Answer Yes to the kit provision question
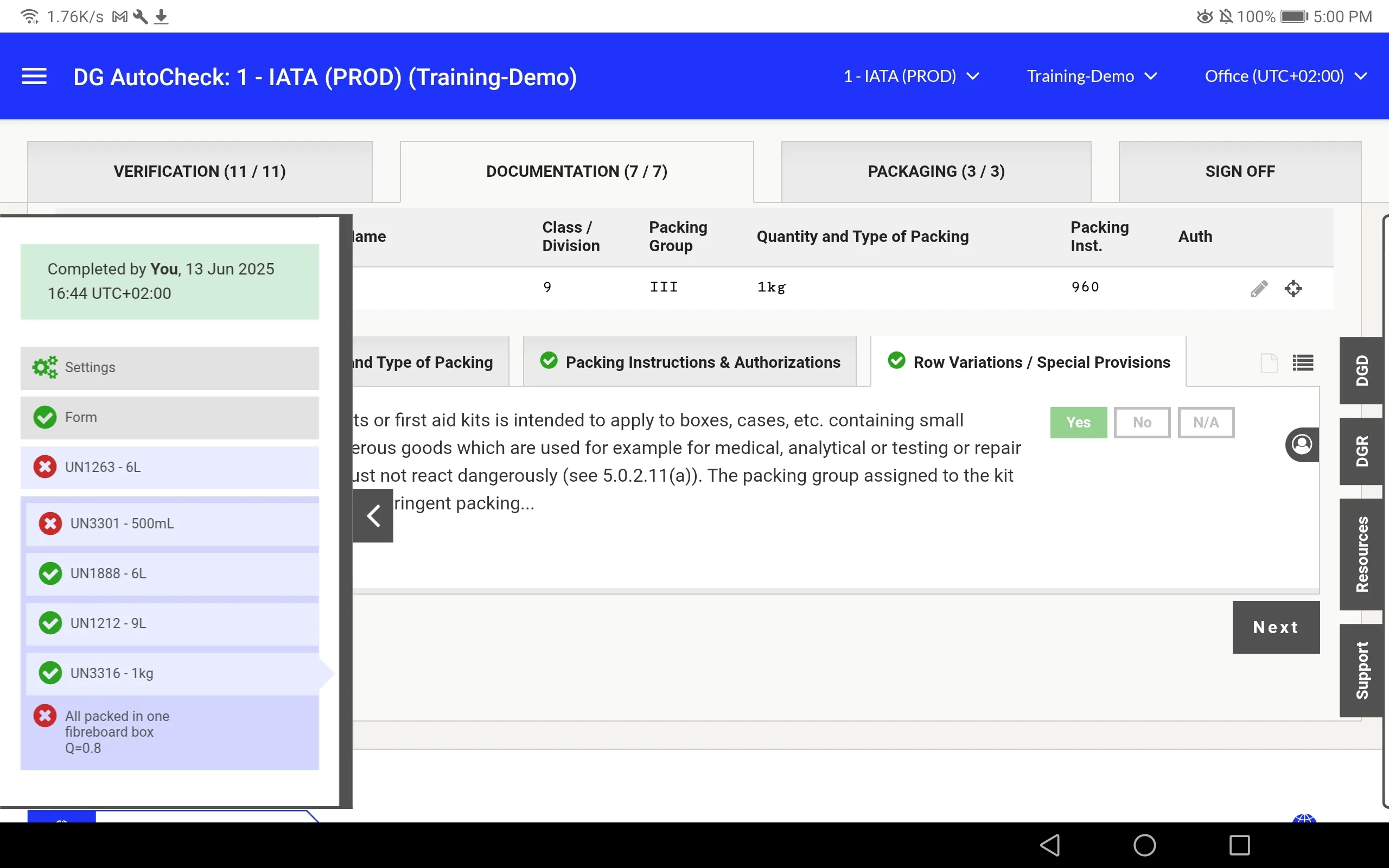 coord(1079,423)
